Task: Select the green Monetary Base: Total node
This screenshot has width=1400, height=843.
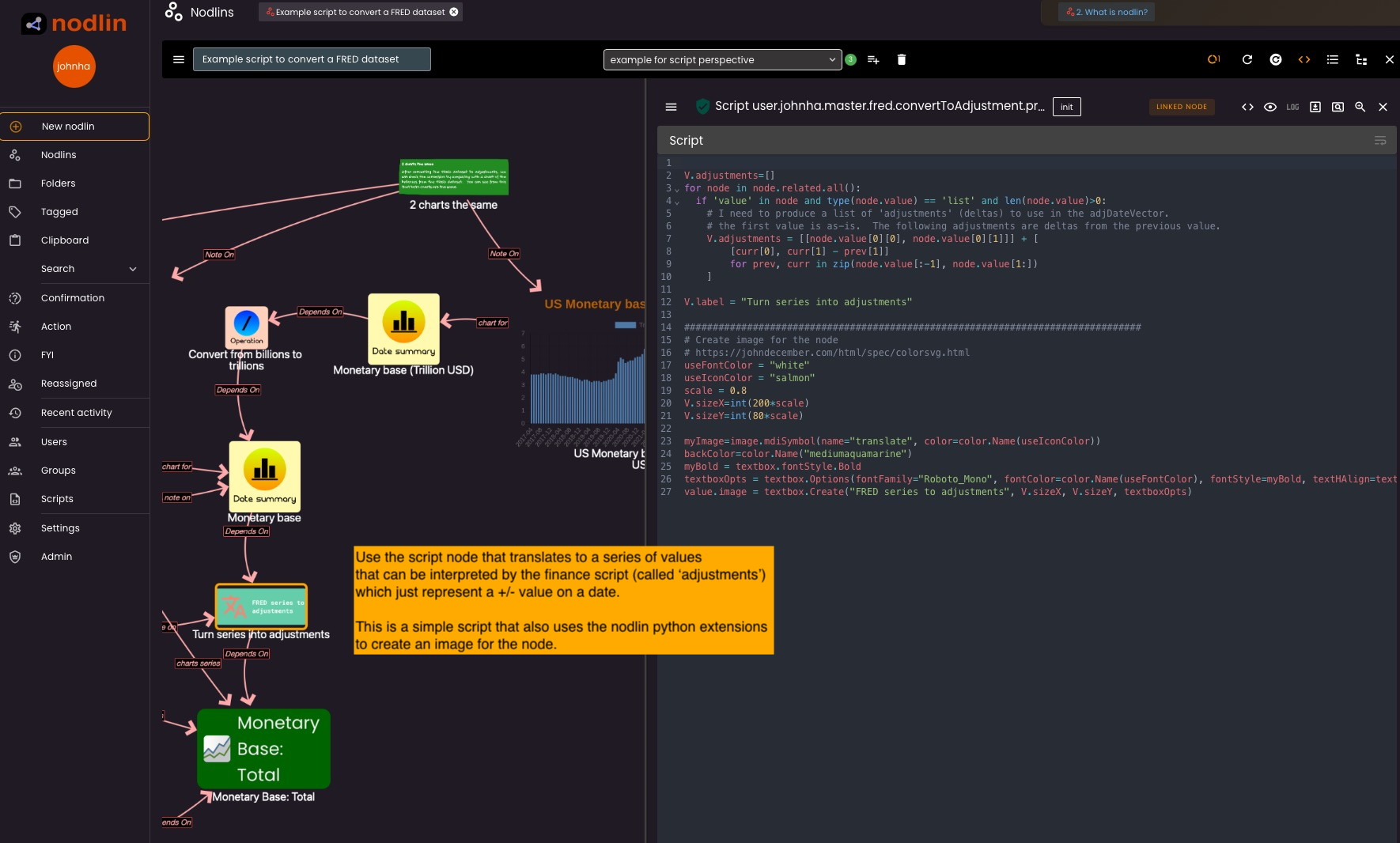Action: 263,748
